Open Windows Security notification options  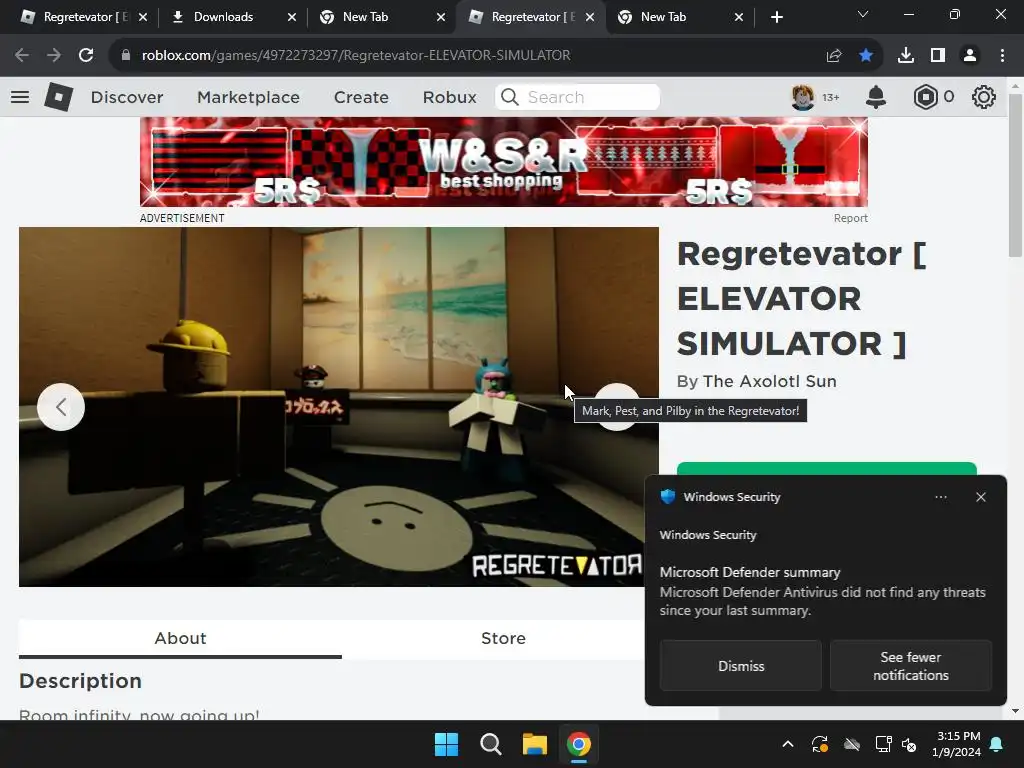coord(940,497)
